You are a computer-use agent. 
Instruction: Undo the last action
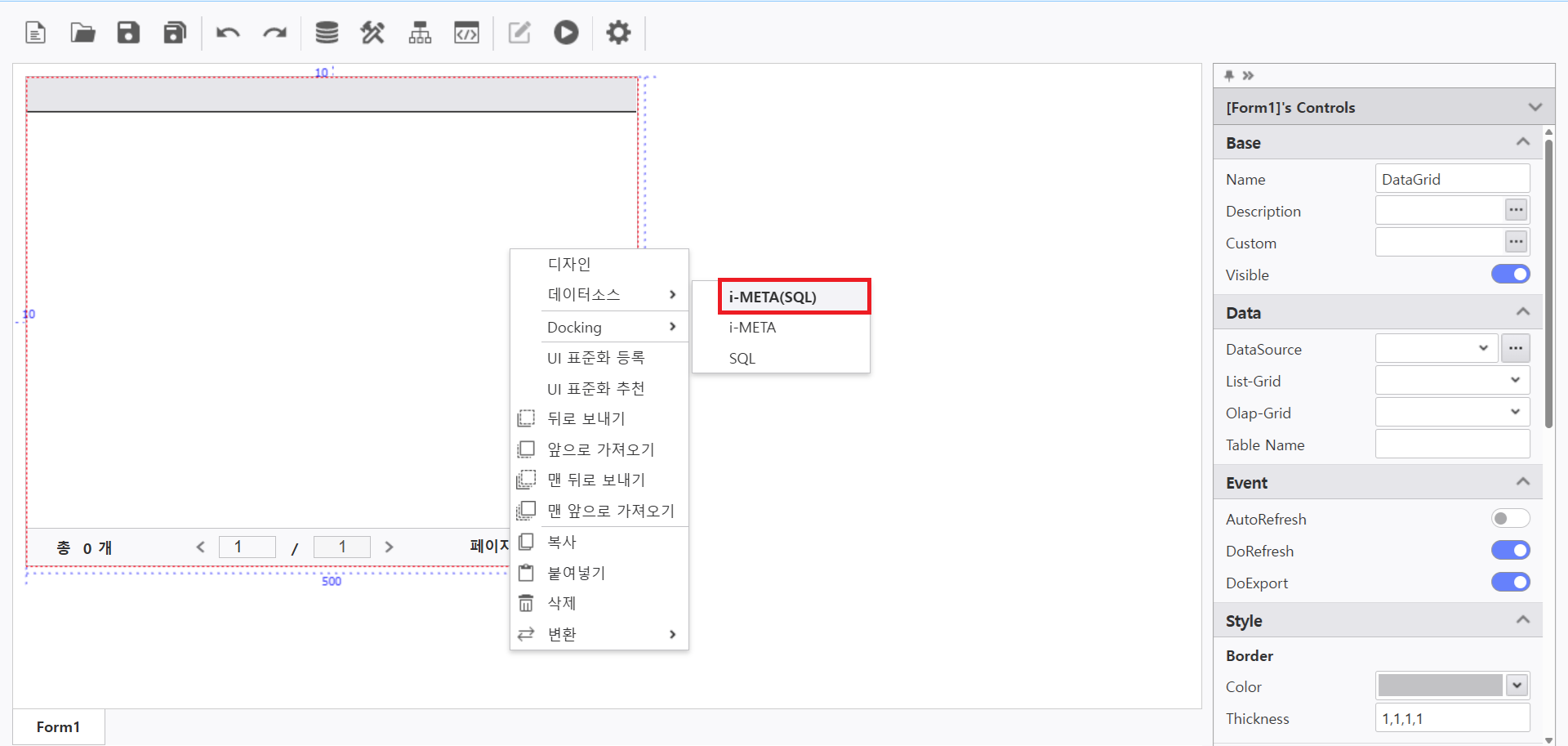[x=228, y=33]
